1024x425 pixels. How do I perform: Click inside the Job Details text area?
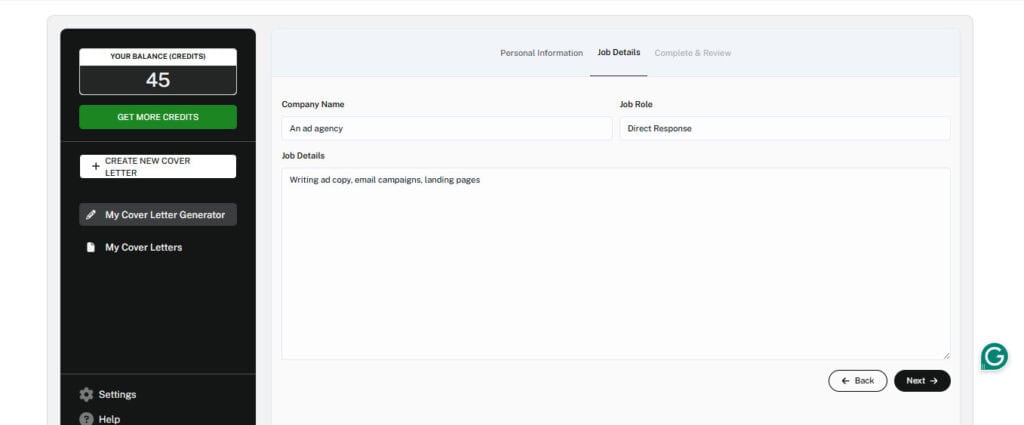click(616, 264)
